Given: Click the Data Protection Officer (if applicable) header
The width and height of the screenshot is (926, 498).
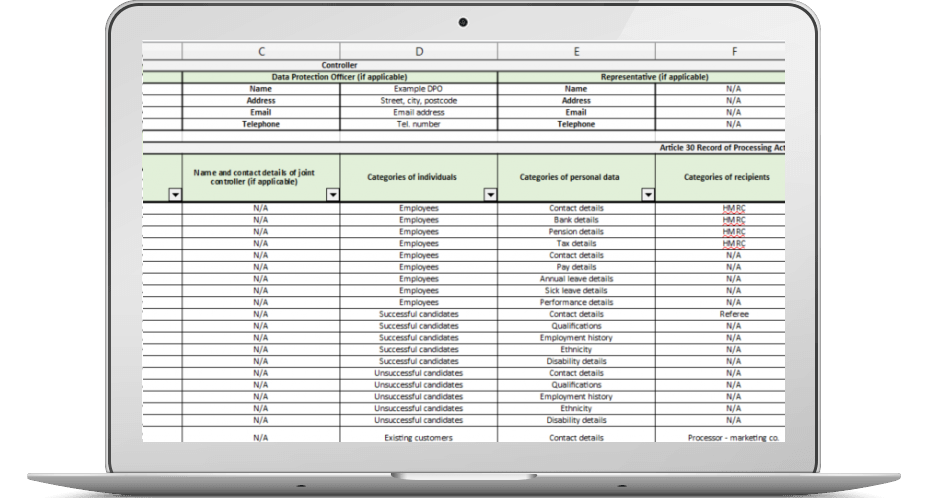Looking at the screenshot, I should click(x=340, y=77).
